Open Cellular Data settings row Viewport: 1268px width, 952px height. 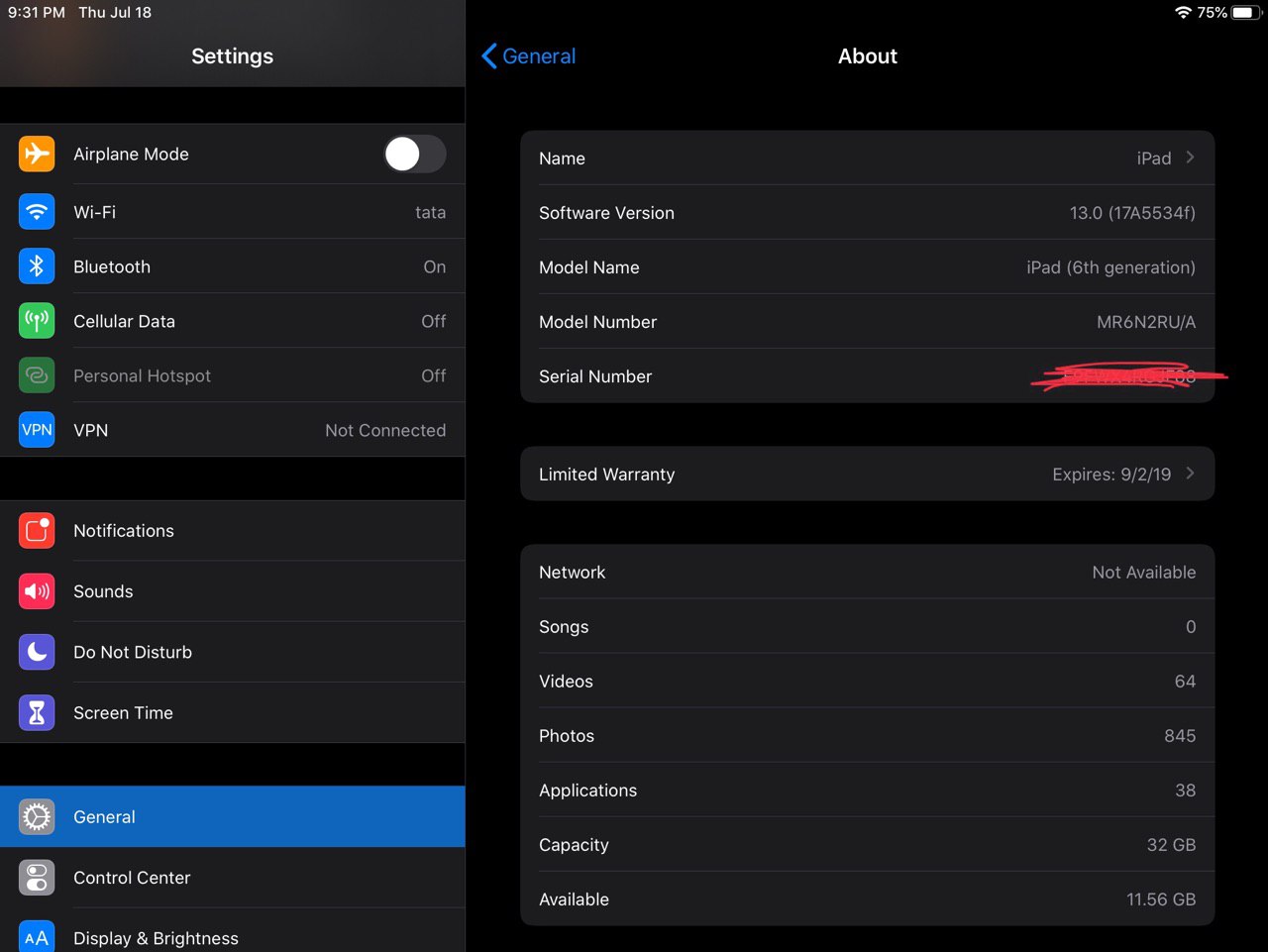coord(233,321)
